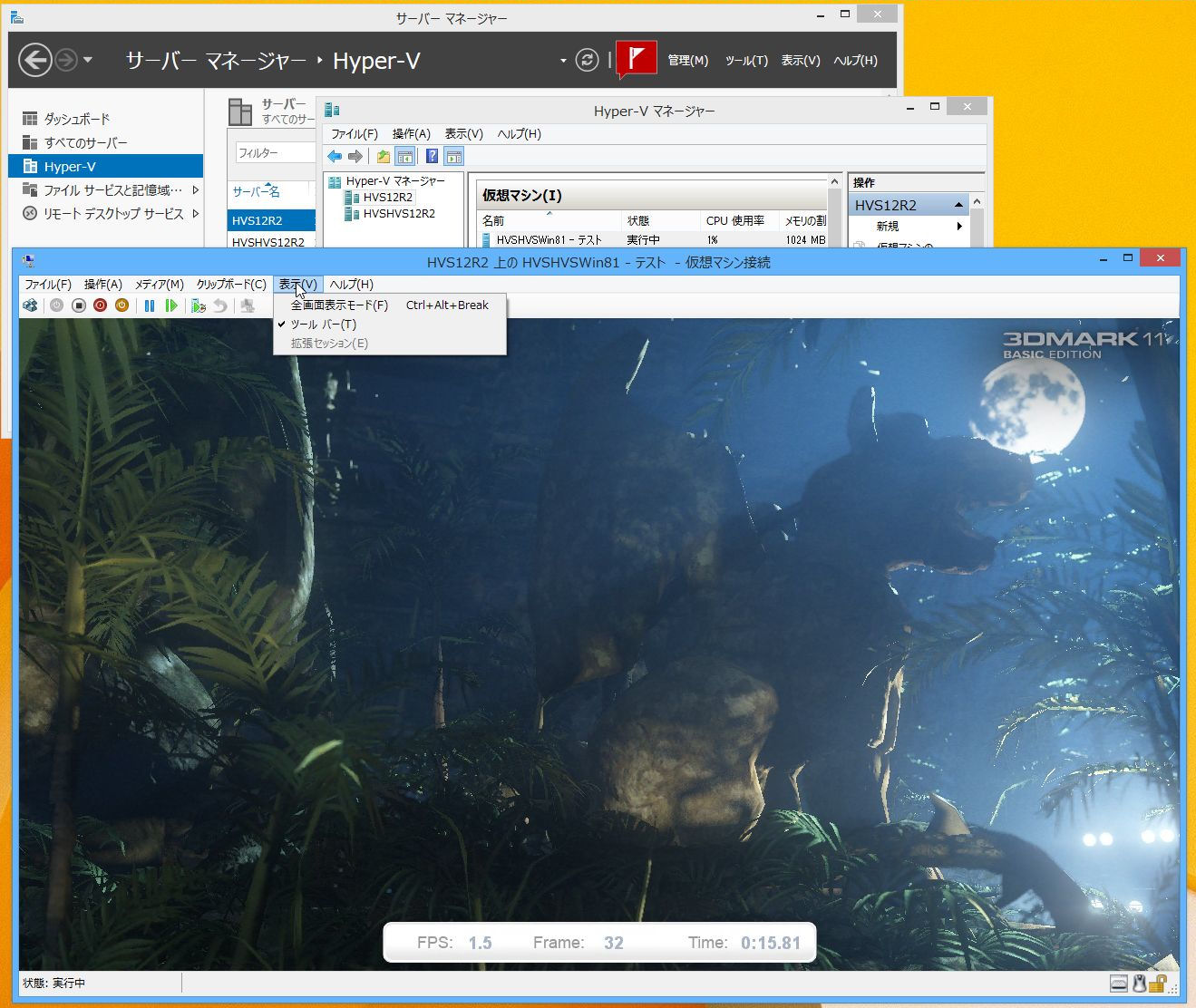
Task: Click the Start (power on) VM toolbar icon
Action: (56, 305)
